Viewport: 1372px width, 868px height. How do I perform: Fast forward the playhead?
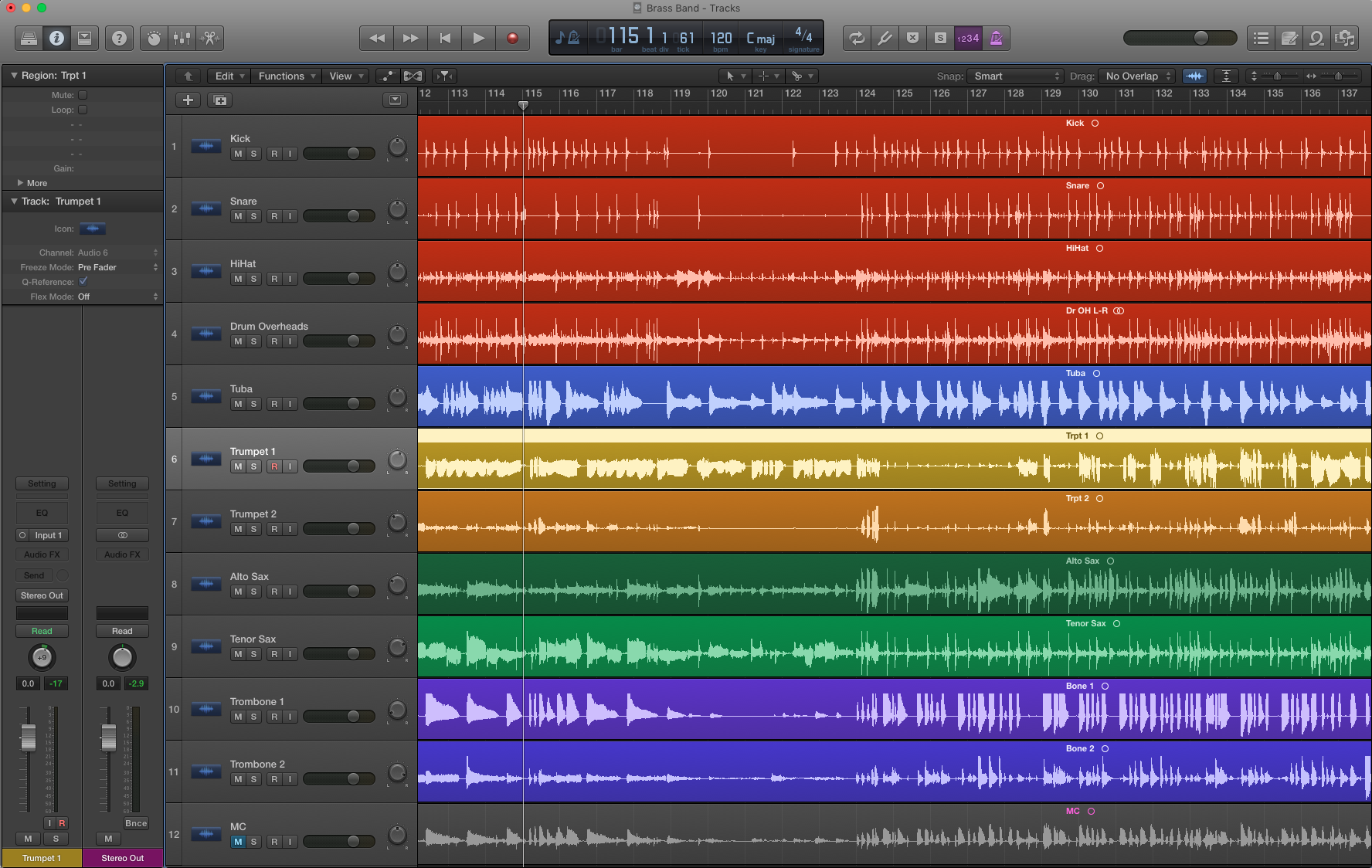[411, 38]
